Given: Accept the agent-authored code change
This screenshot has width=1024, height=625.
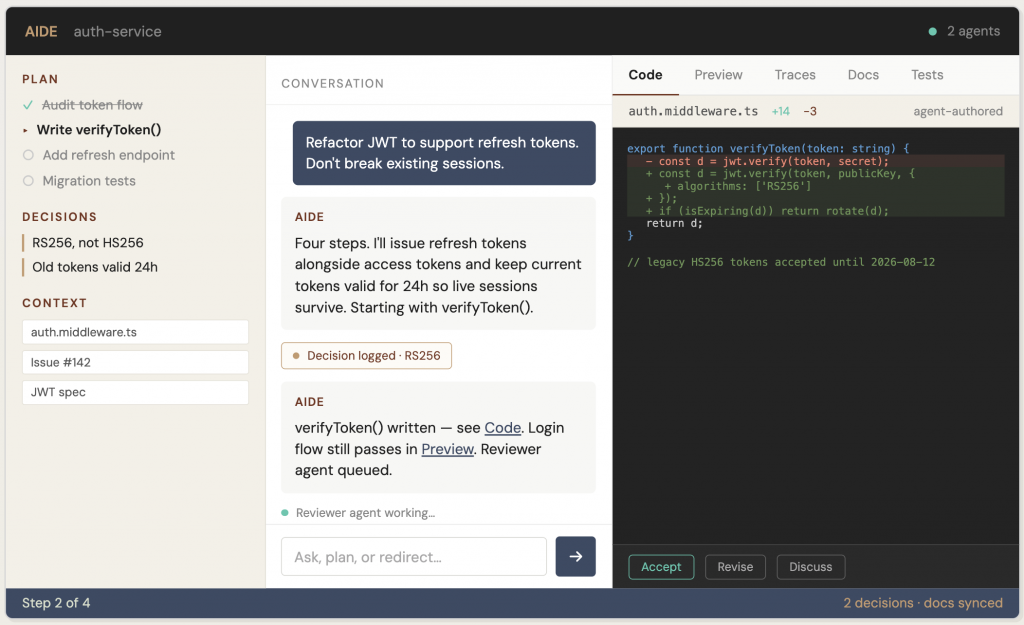Looking at the screenshot, I should pyautogui.click(x=661, y=567).
